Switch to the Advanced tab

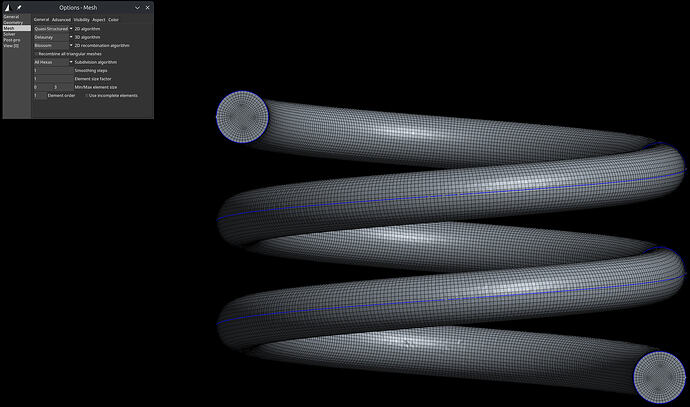(x=61, y=20)
